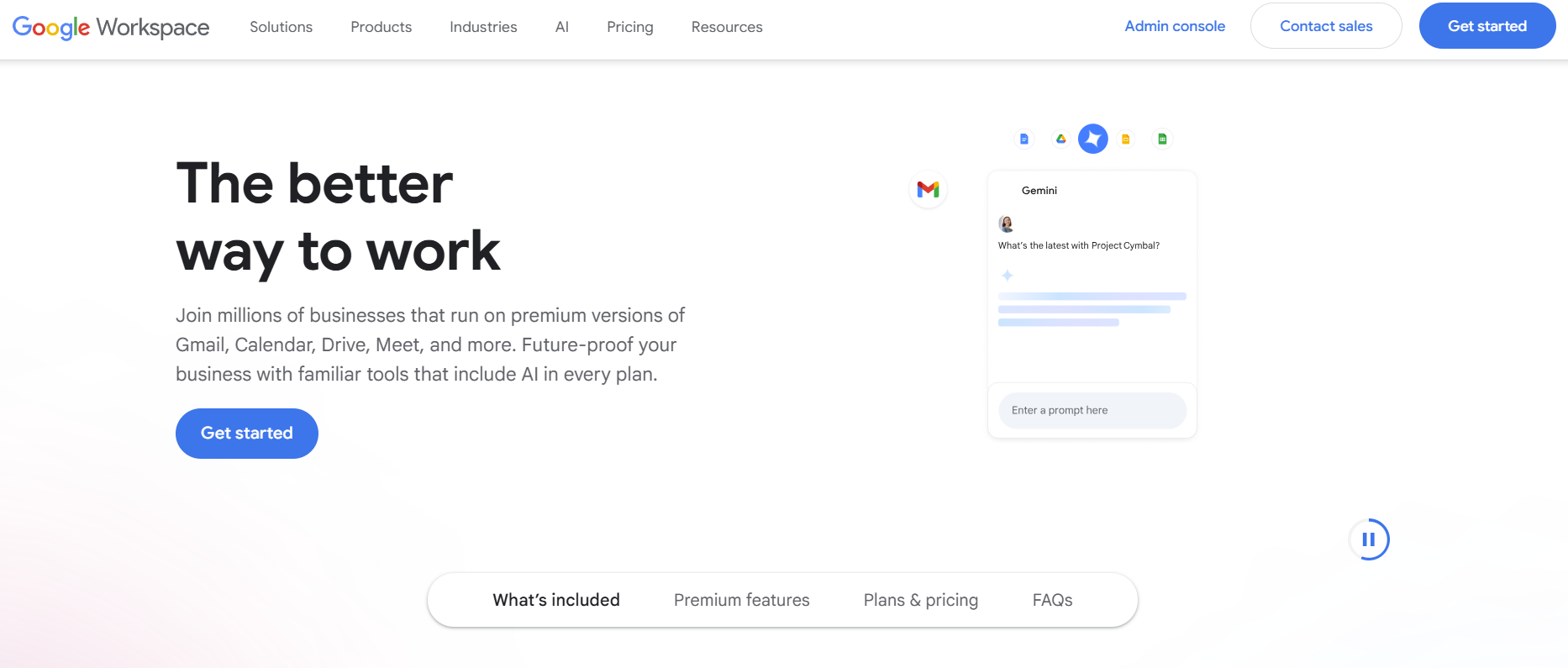Click the Contact sales button
Screen dimensions: 1568x668
(1326, 26)
